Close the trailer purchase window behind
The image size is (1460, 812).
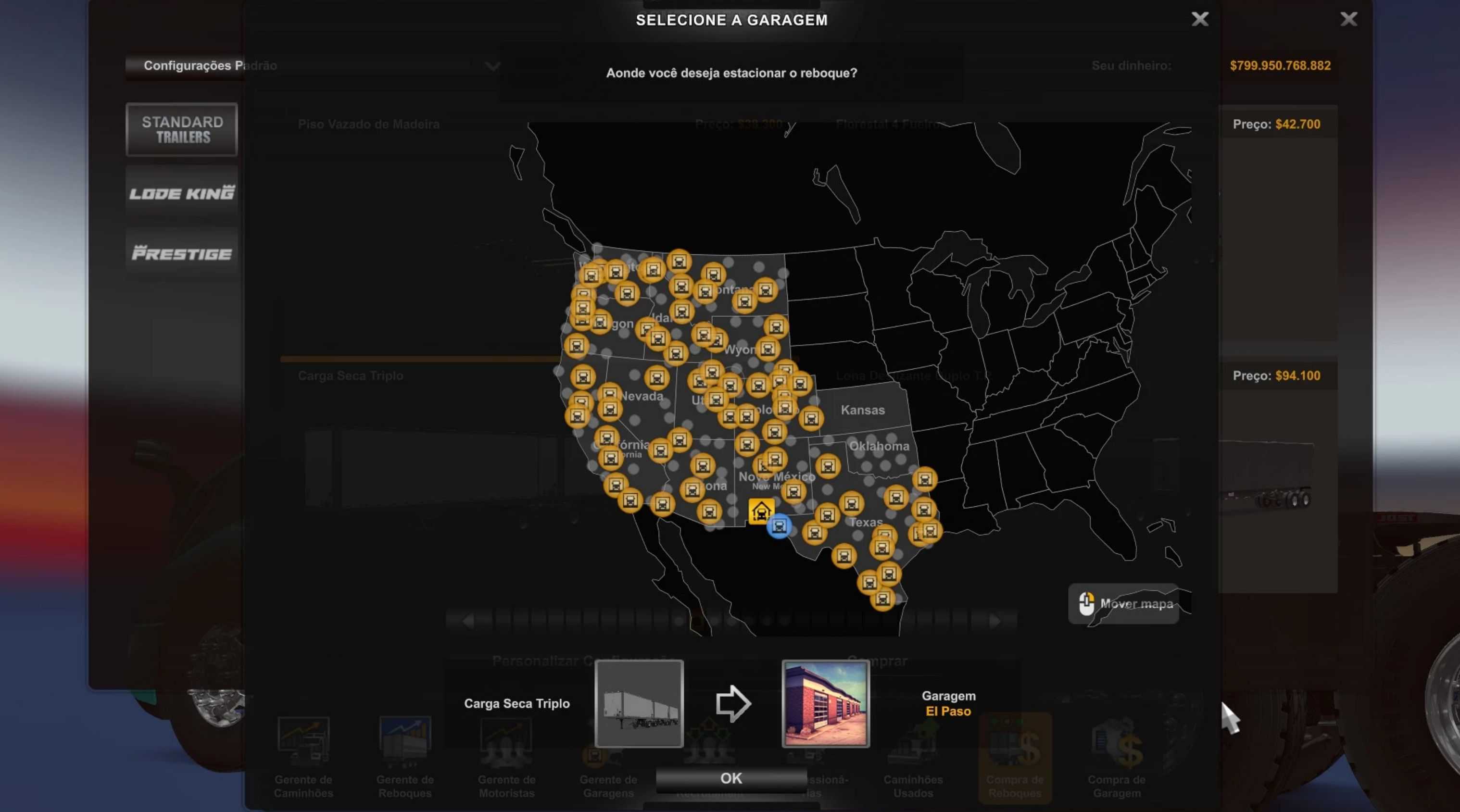1348,19
